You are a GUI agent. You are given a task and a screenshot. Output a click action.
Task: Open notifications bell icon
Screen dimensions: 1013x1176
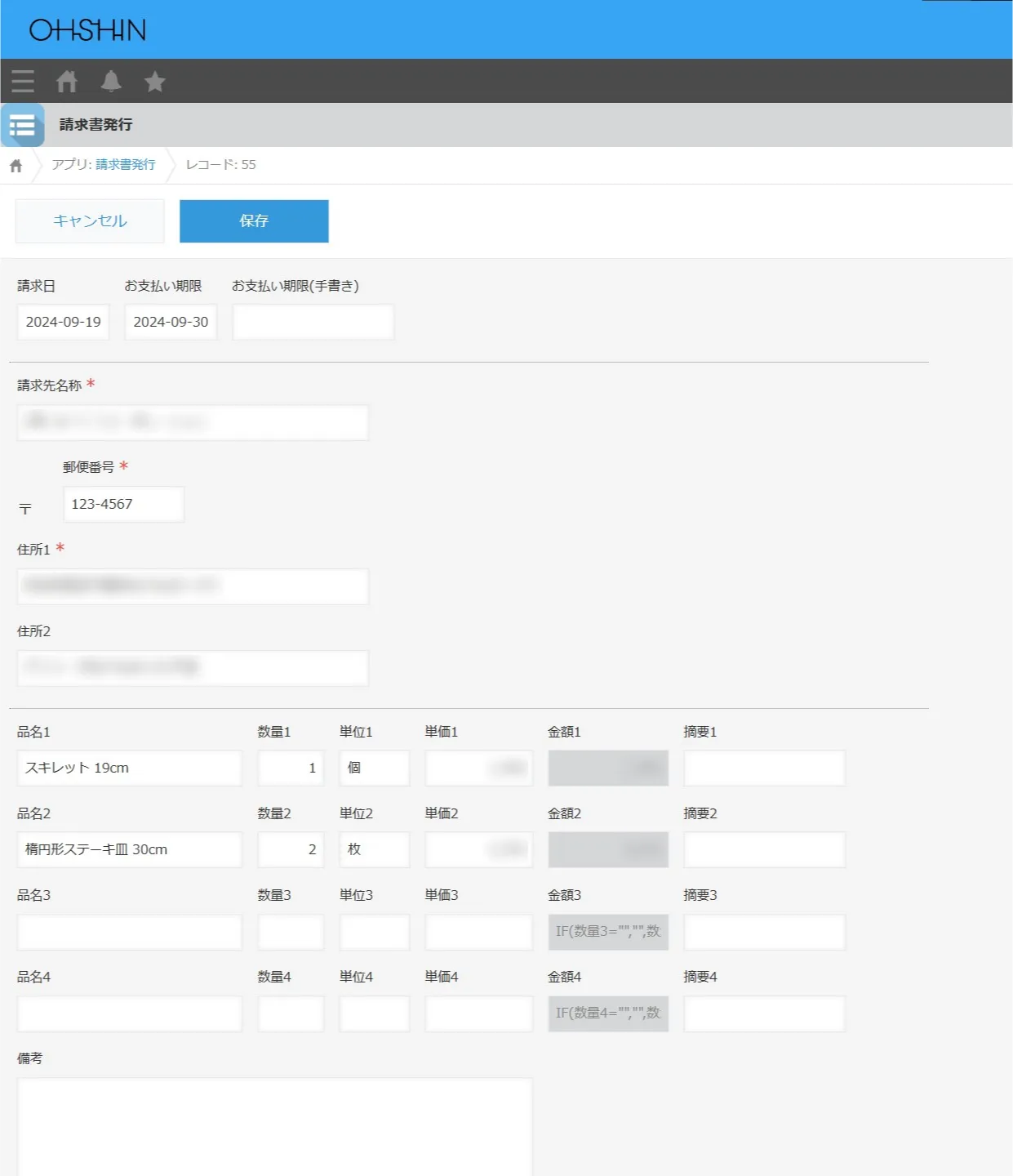point(111,81)
